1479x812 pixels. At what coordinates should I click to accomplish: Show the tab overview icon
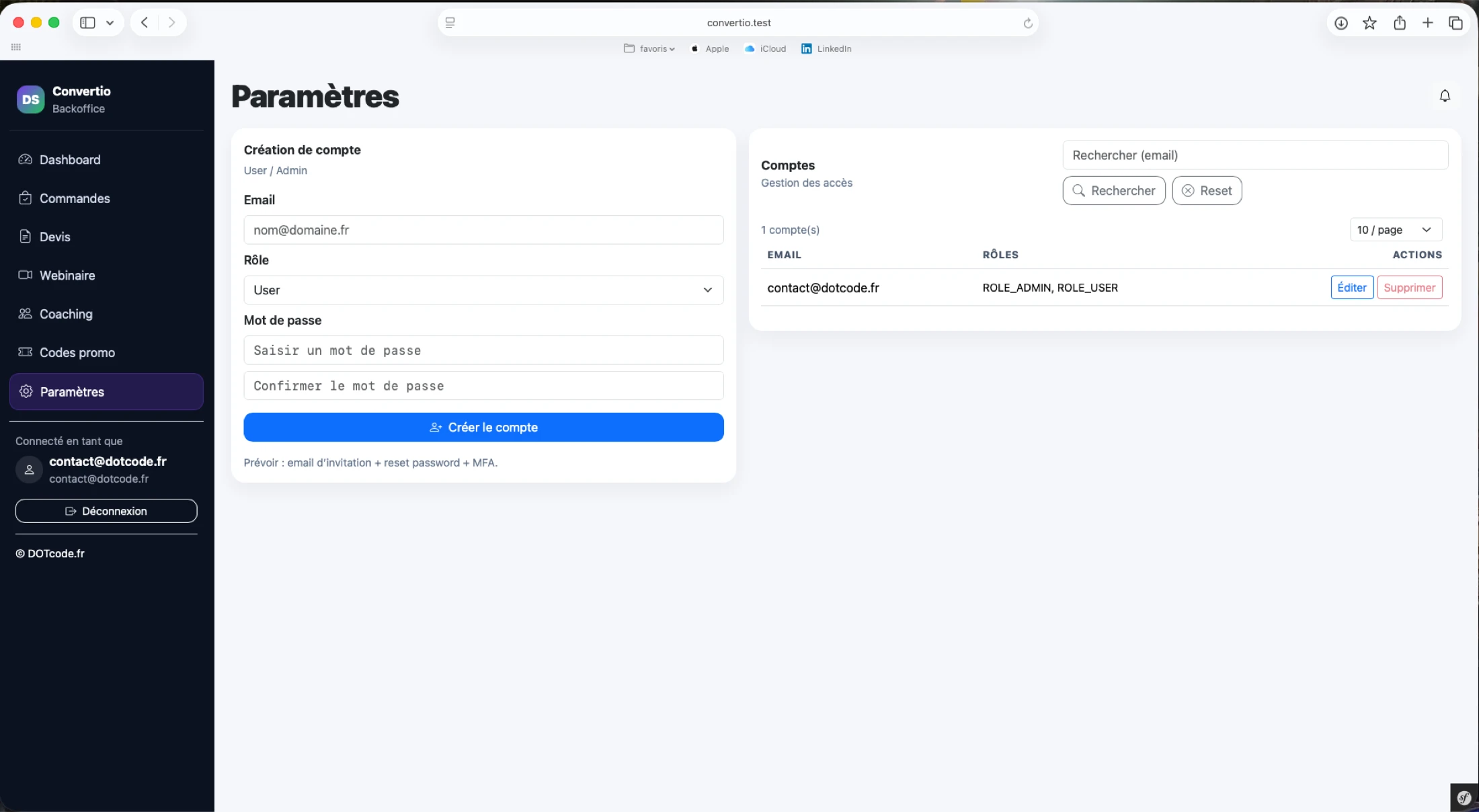pos(1455,23)
